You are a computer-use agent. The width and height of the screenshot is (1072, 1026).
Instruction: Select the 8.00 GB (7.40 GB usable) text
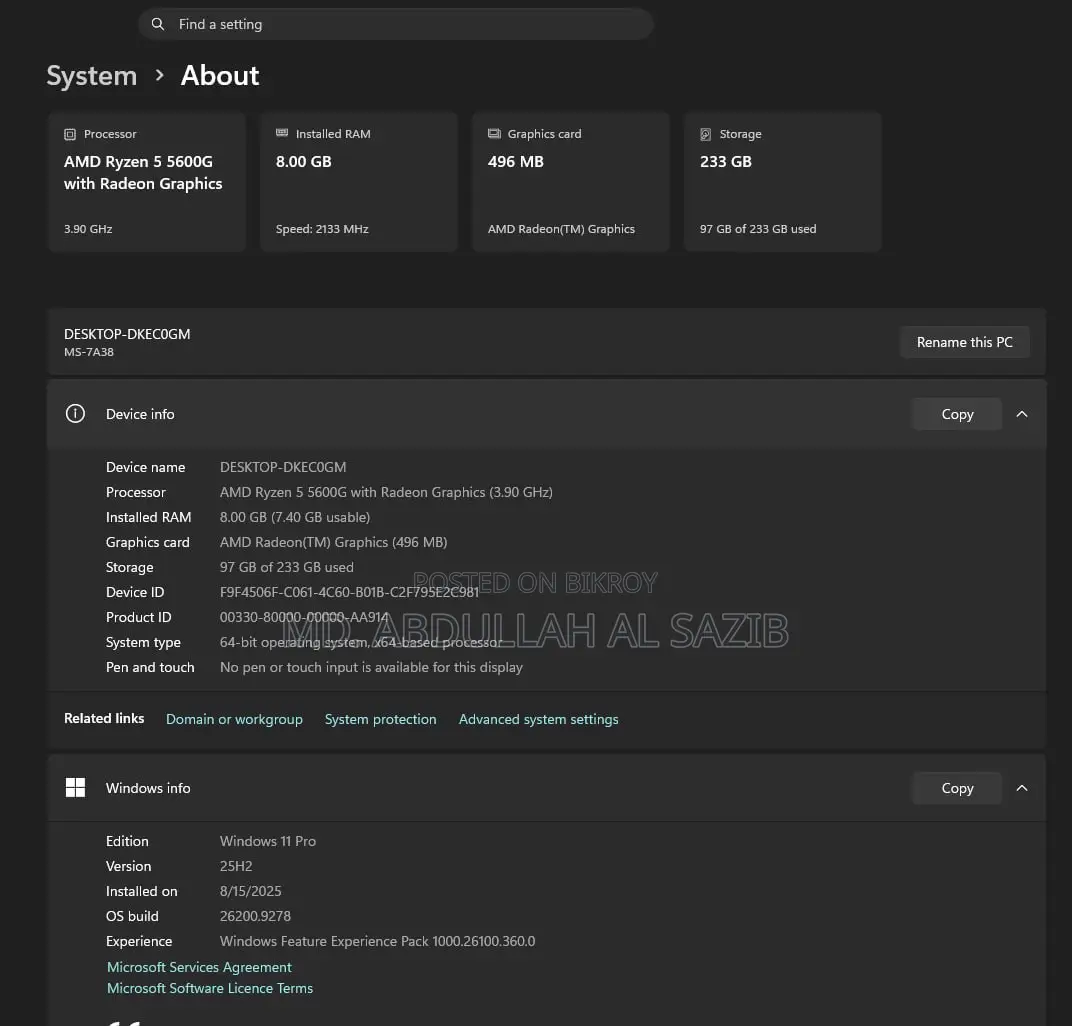(x=295, y=517)
